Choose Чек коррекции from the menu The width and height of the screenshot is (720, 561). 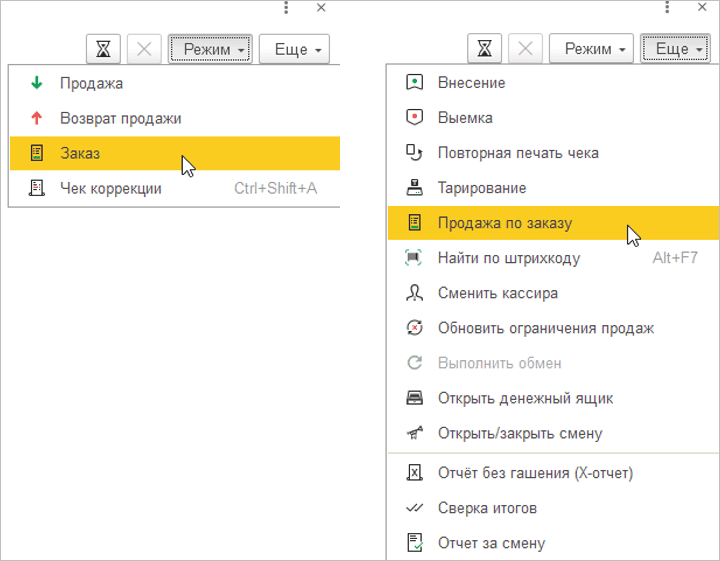tap(110, 188)
